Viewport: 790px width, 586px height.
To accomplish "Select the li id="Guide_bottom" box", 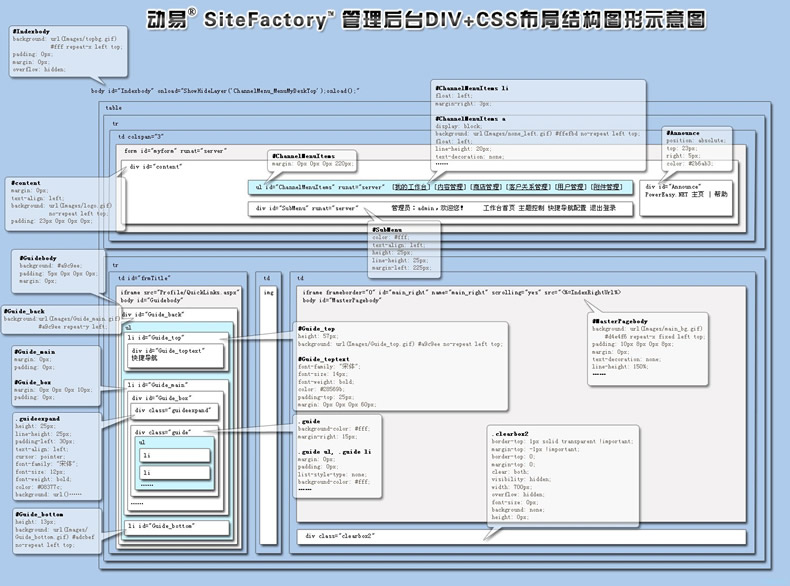I will (177, 527).
